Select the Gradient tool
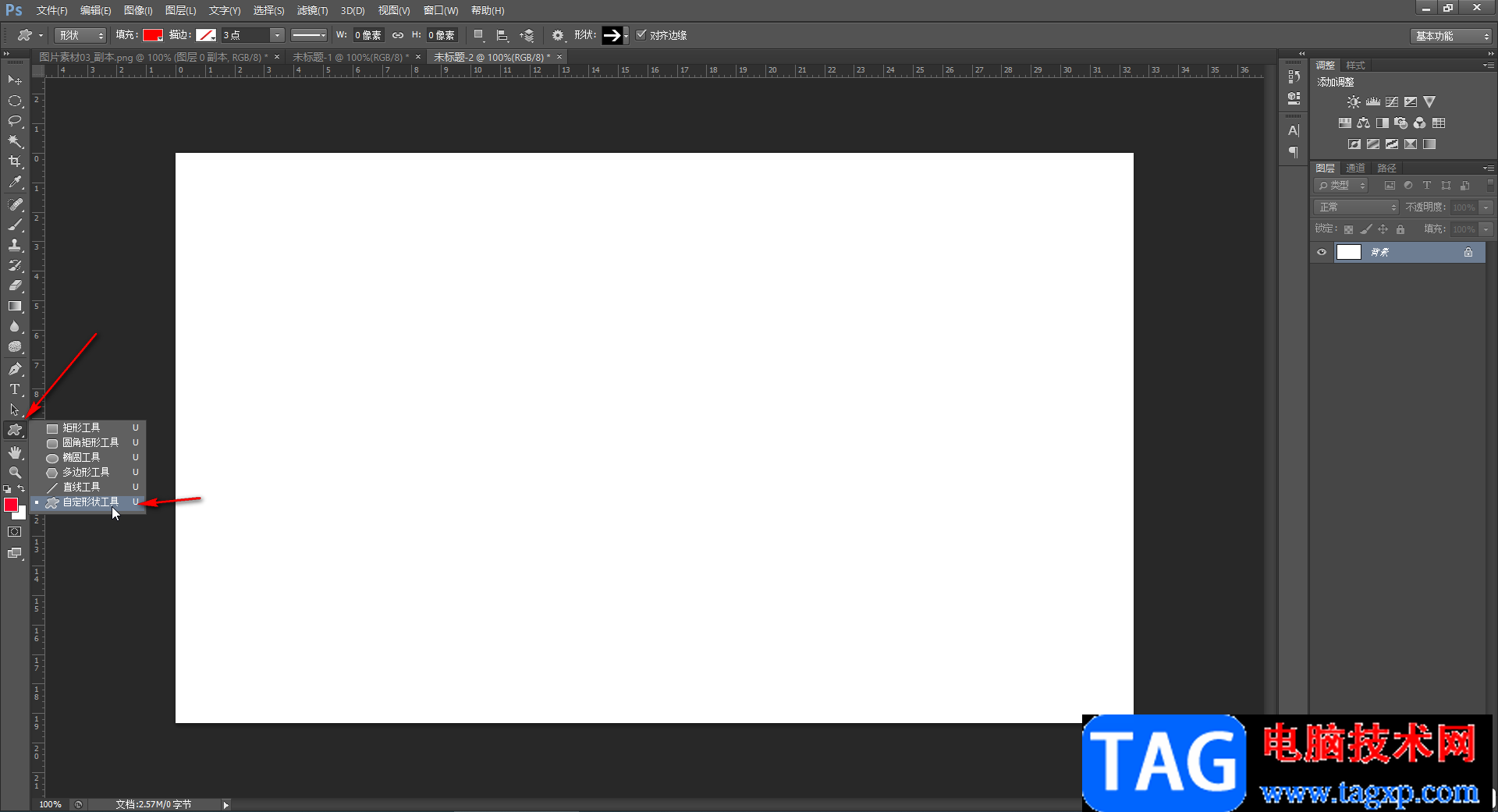Viewport: 1498px width, 812px height. (15, 306)
